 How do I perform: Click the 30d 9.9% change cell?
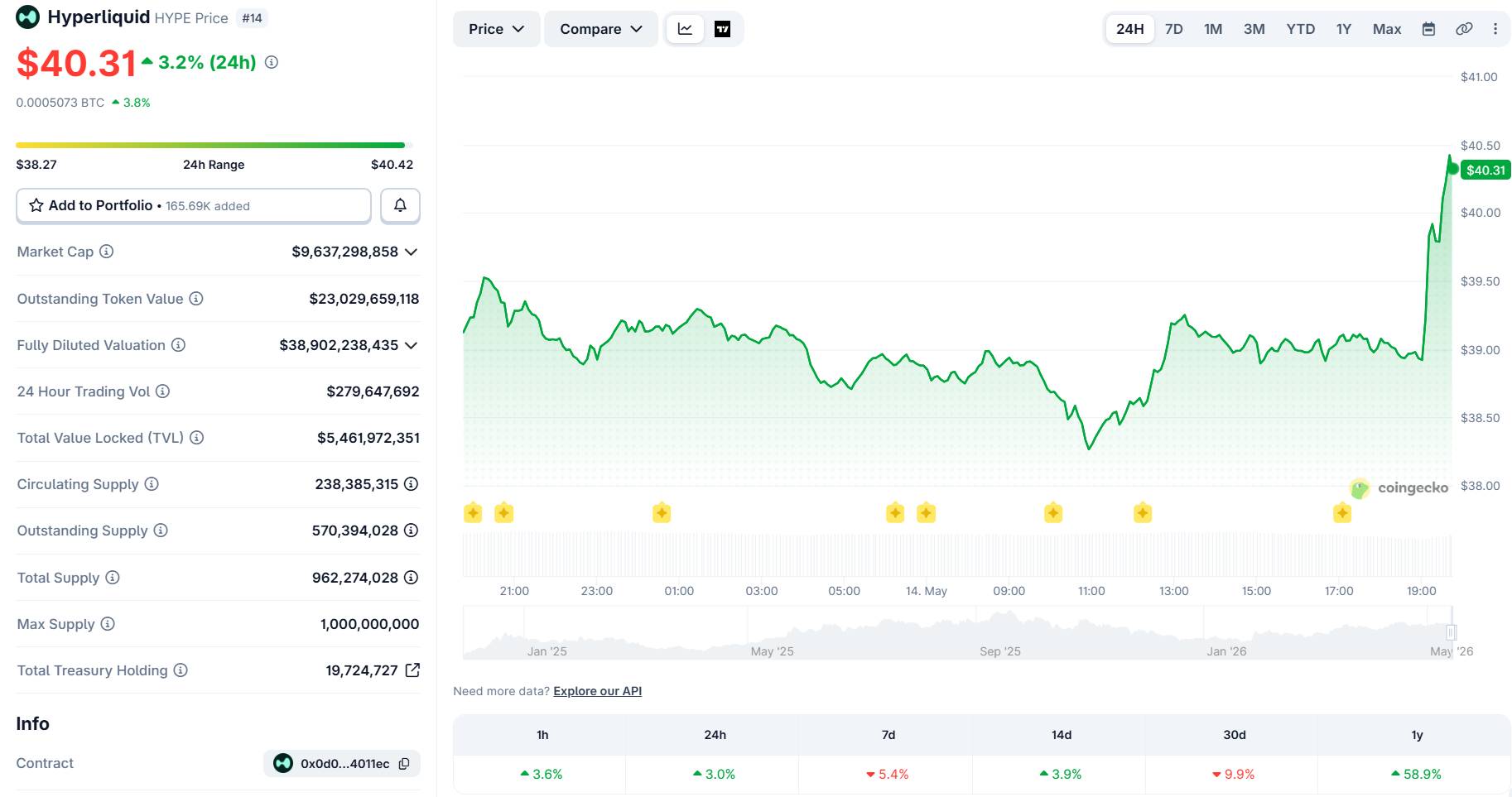(x=1232, y=775)
